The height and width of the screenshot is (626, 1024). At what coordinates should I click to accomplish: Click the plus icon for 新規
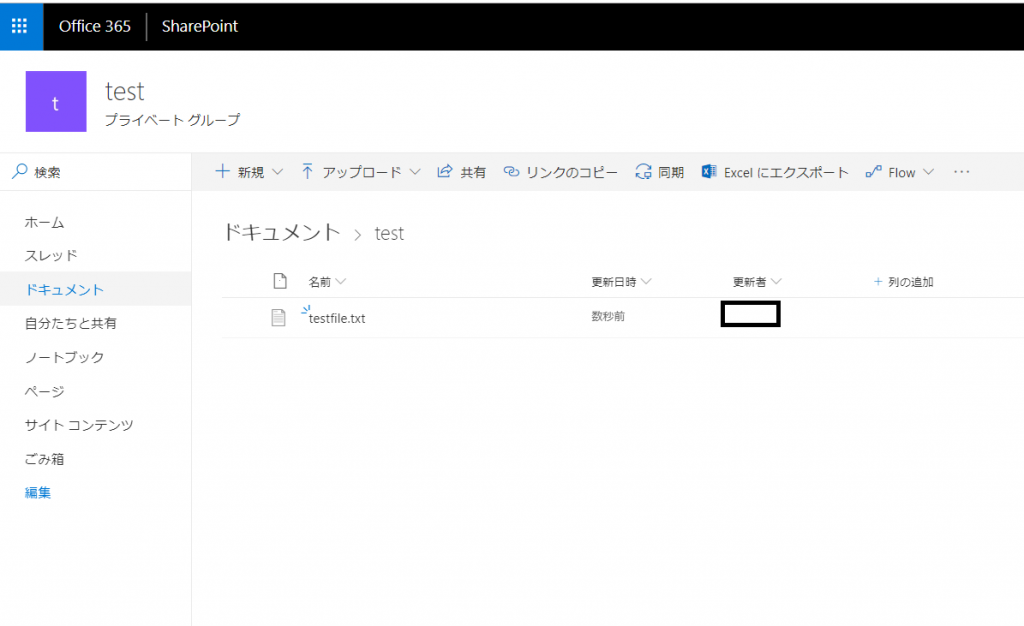tap(223, 172)
